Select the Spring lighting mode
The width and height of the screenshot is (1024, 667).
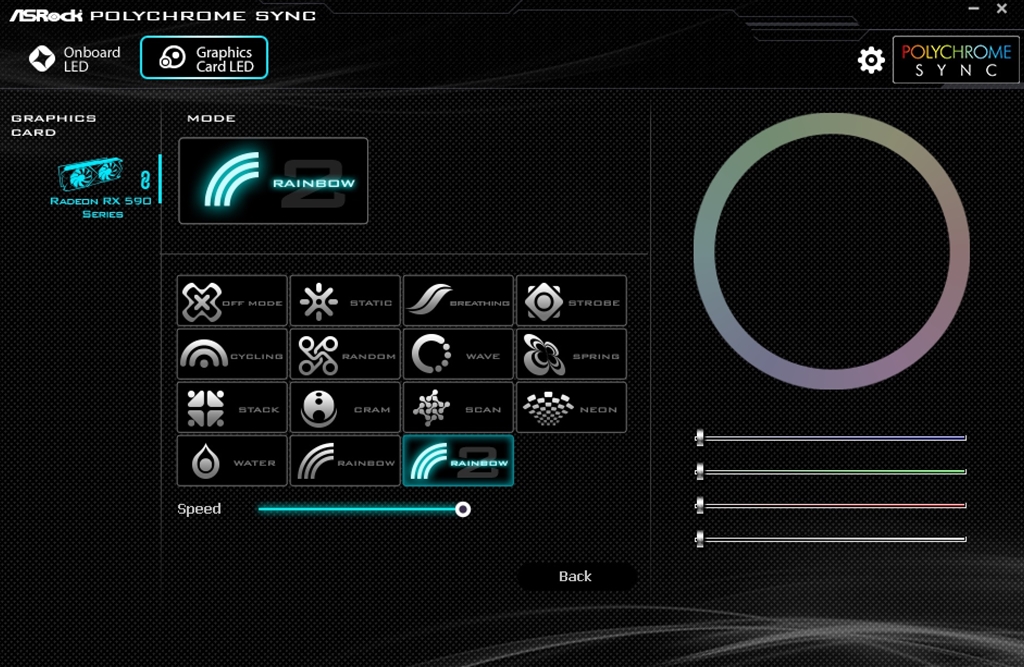click(571, 355)
